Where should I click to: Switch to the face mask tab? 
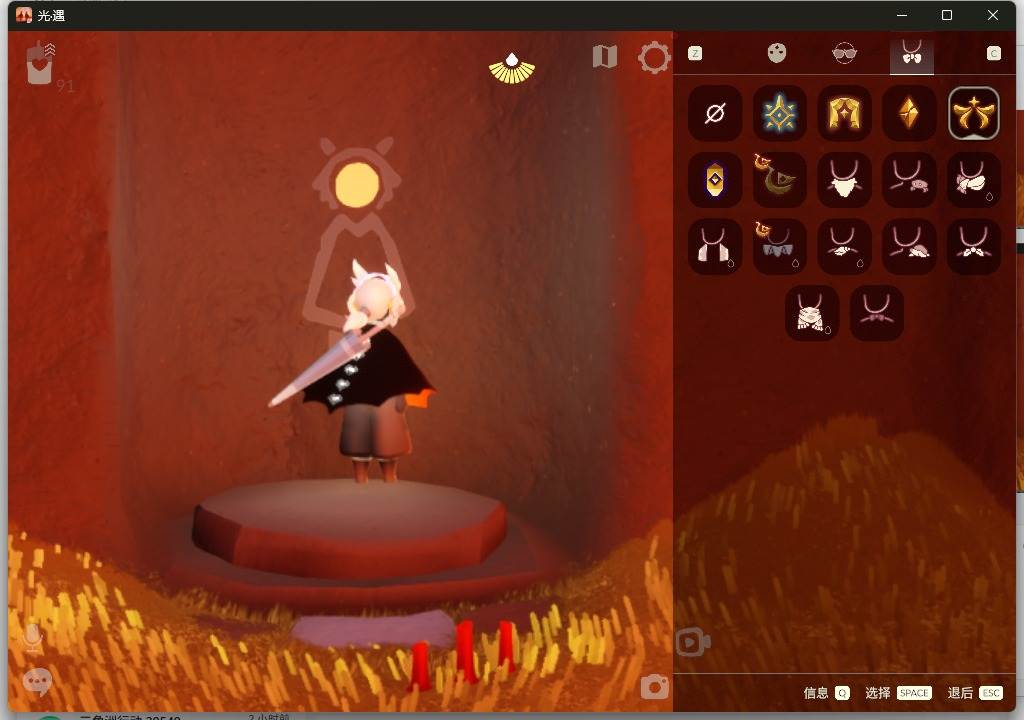coord(776,53)
